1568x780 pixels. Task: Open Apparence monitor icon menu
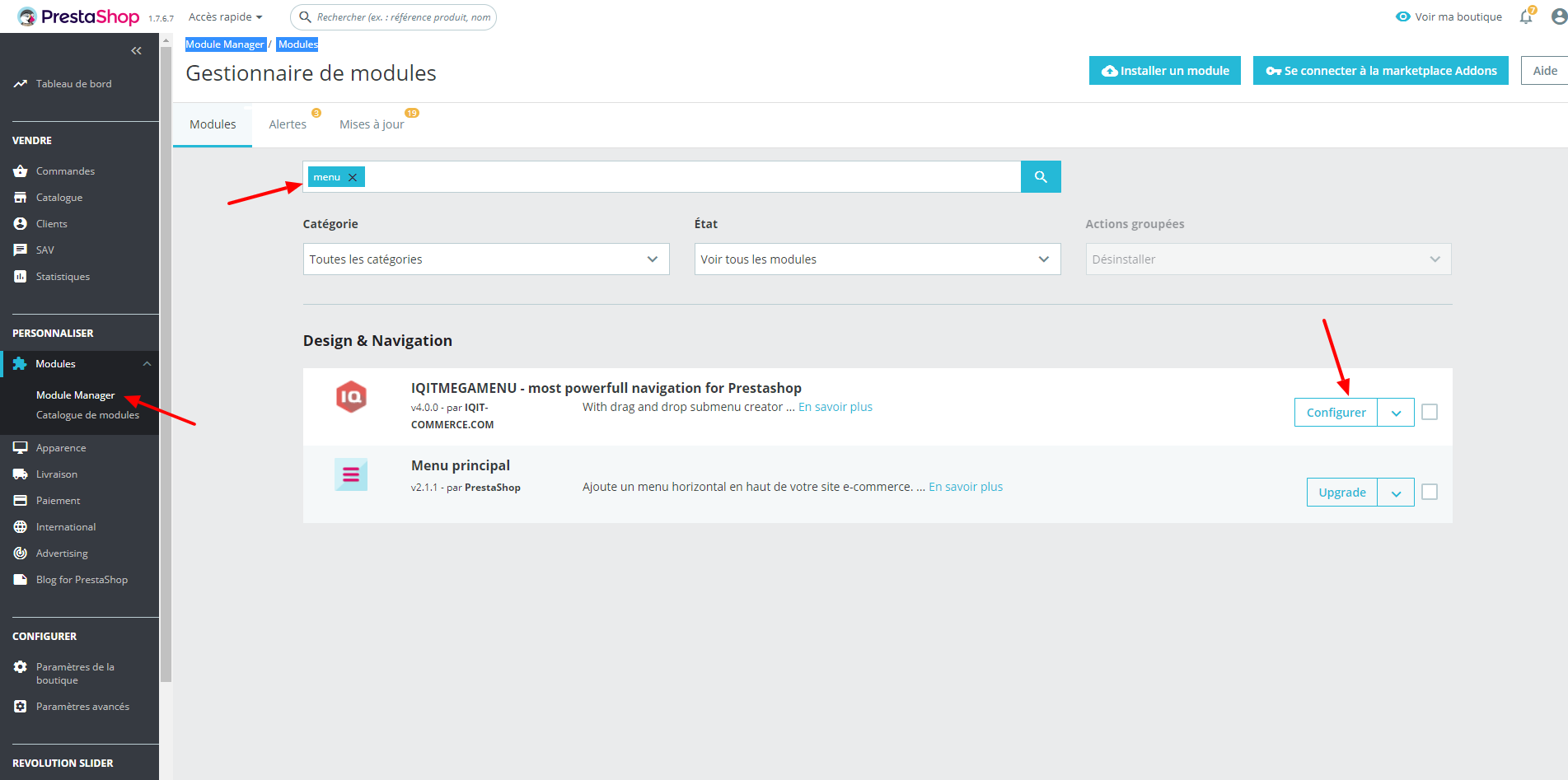[21, 448]
